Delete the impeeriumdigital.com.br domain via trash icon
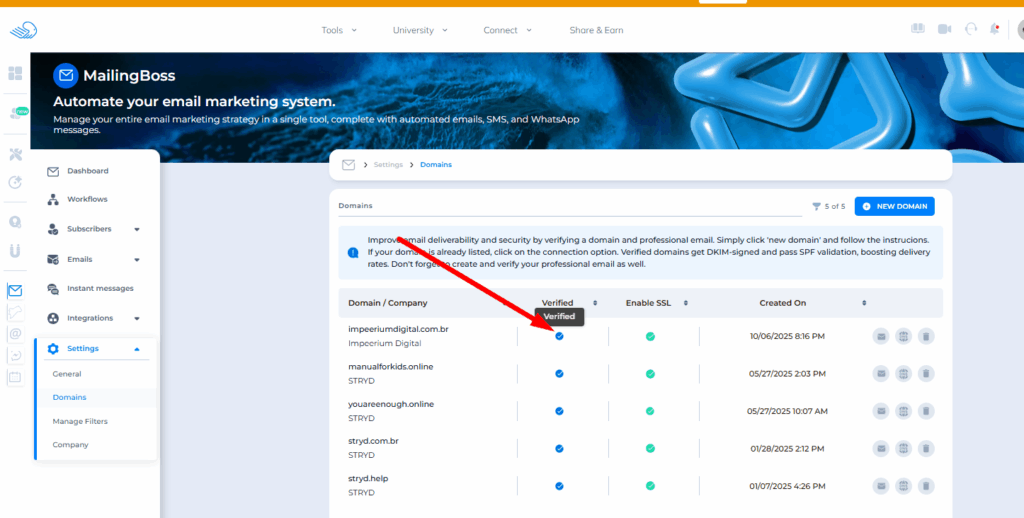 point(926,336)
